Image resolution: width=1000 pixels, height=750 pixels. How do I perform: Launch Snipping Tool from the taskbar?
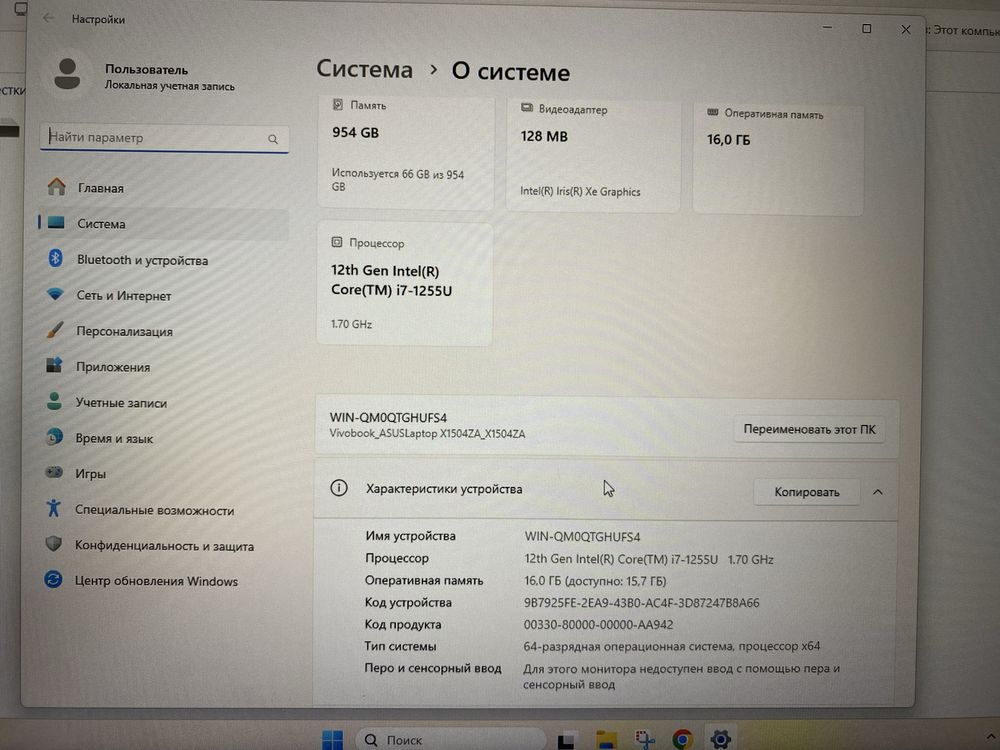click(x=645, y=740)
